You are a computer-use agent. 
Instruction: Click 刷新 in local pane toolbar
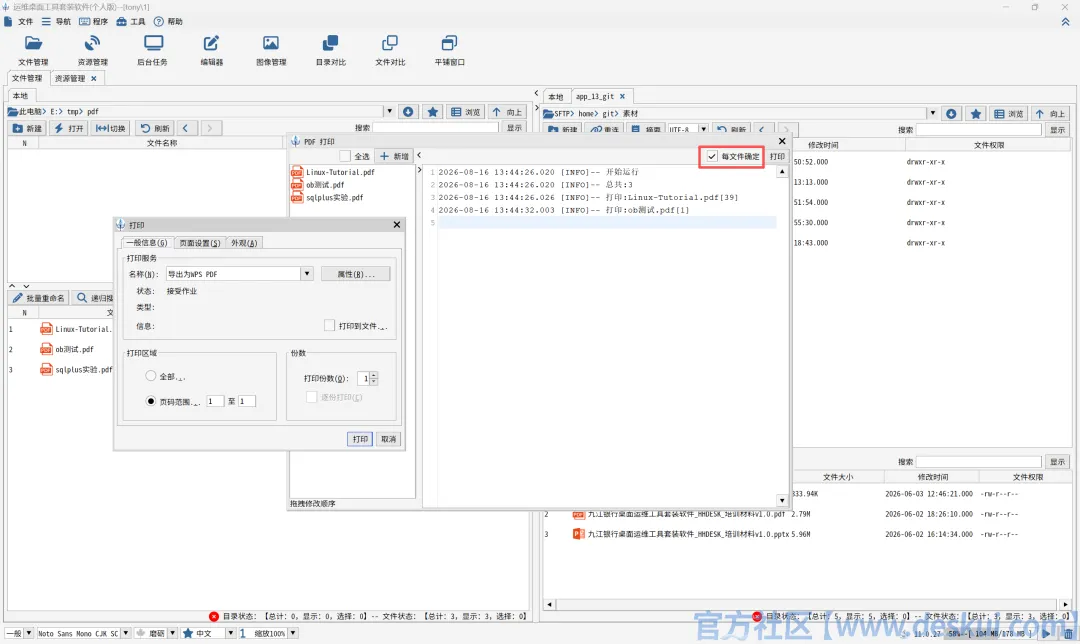[x=155, y=128]
